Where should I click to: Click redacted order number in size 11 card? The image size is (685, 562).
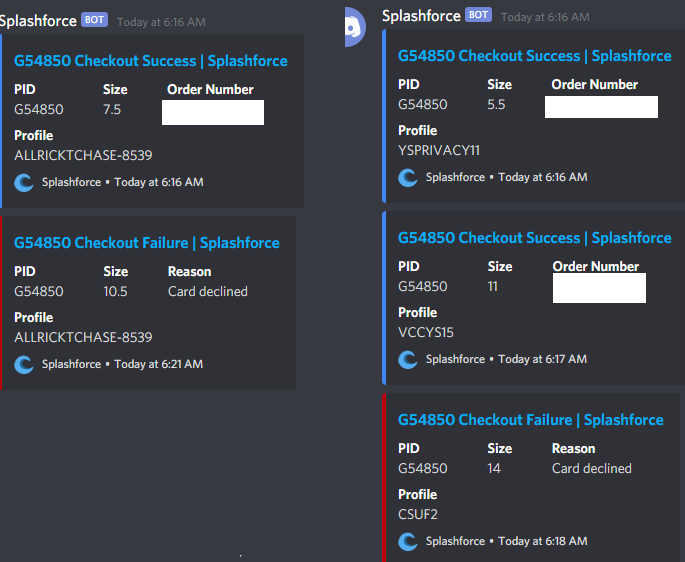pos(599,288)
